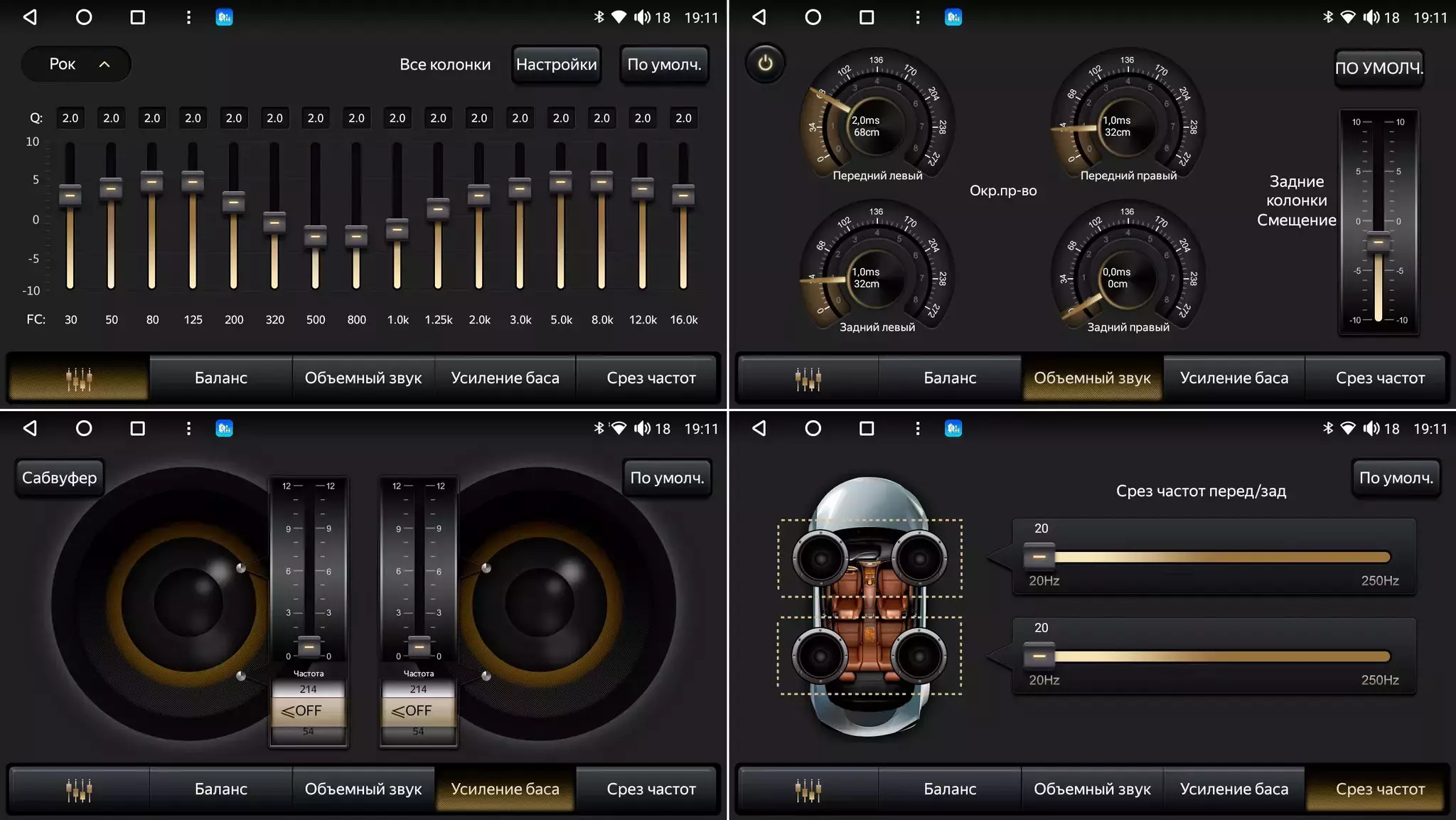Image resolution: width=1456 pixels, height=820 pixels.
Task: Tap blue app icon in equalizer status bar
Action: (x=224, y=17)
